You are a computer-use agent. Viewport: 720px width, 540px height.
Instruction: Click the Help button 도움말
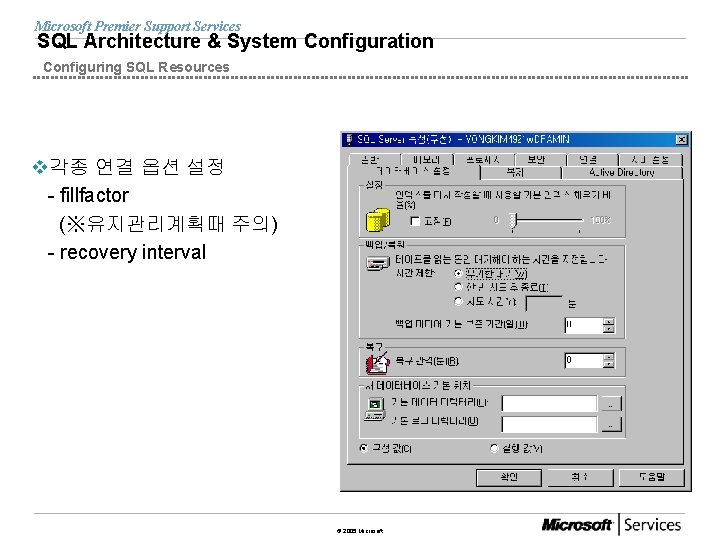(x=652, y=478)
